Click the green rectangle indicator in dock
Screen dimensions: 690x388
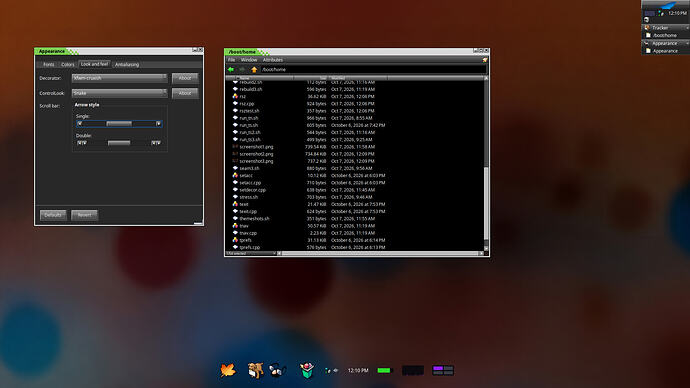coord(384,370)
